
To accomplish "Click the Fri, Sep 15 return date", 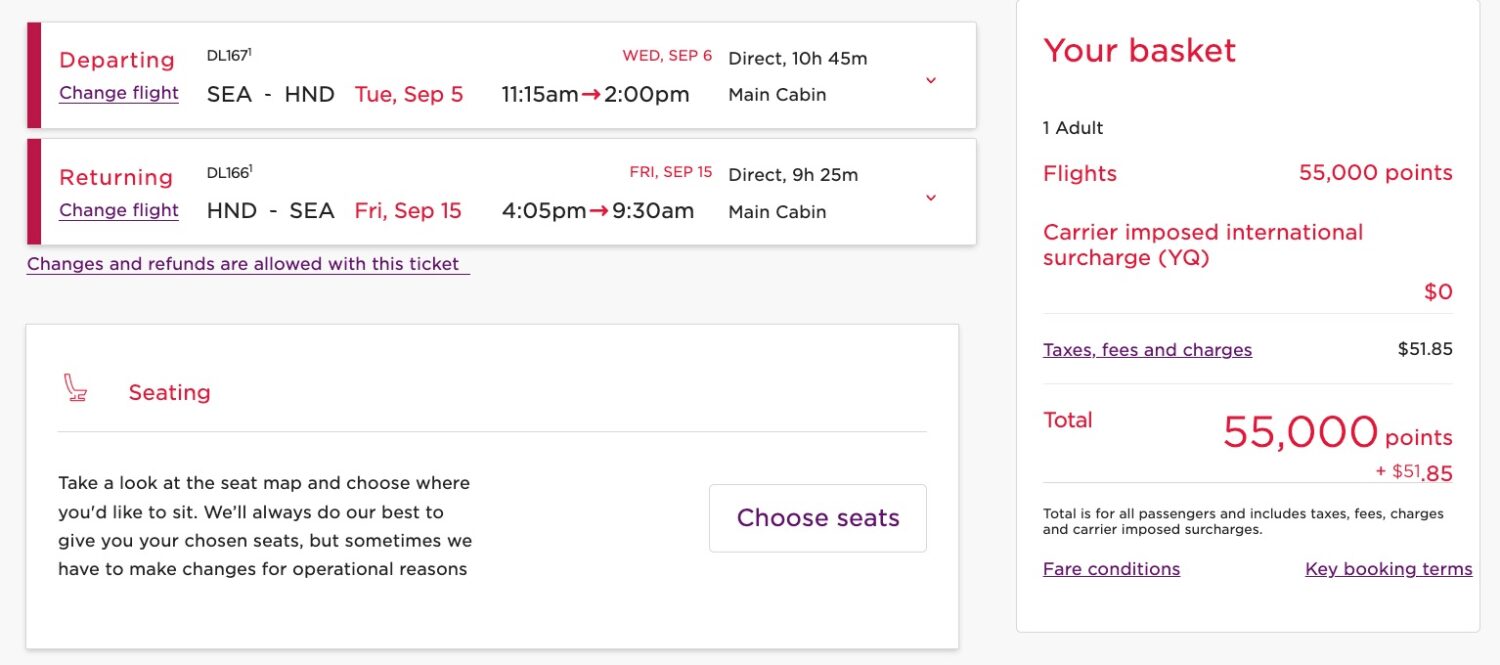I will [407, 211].
